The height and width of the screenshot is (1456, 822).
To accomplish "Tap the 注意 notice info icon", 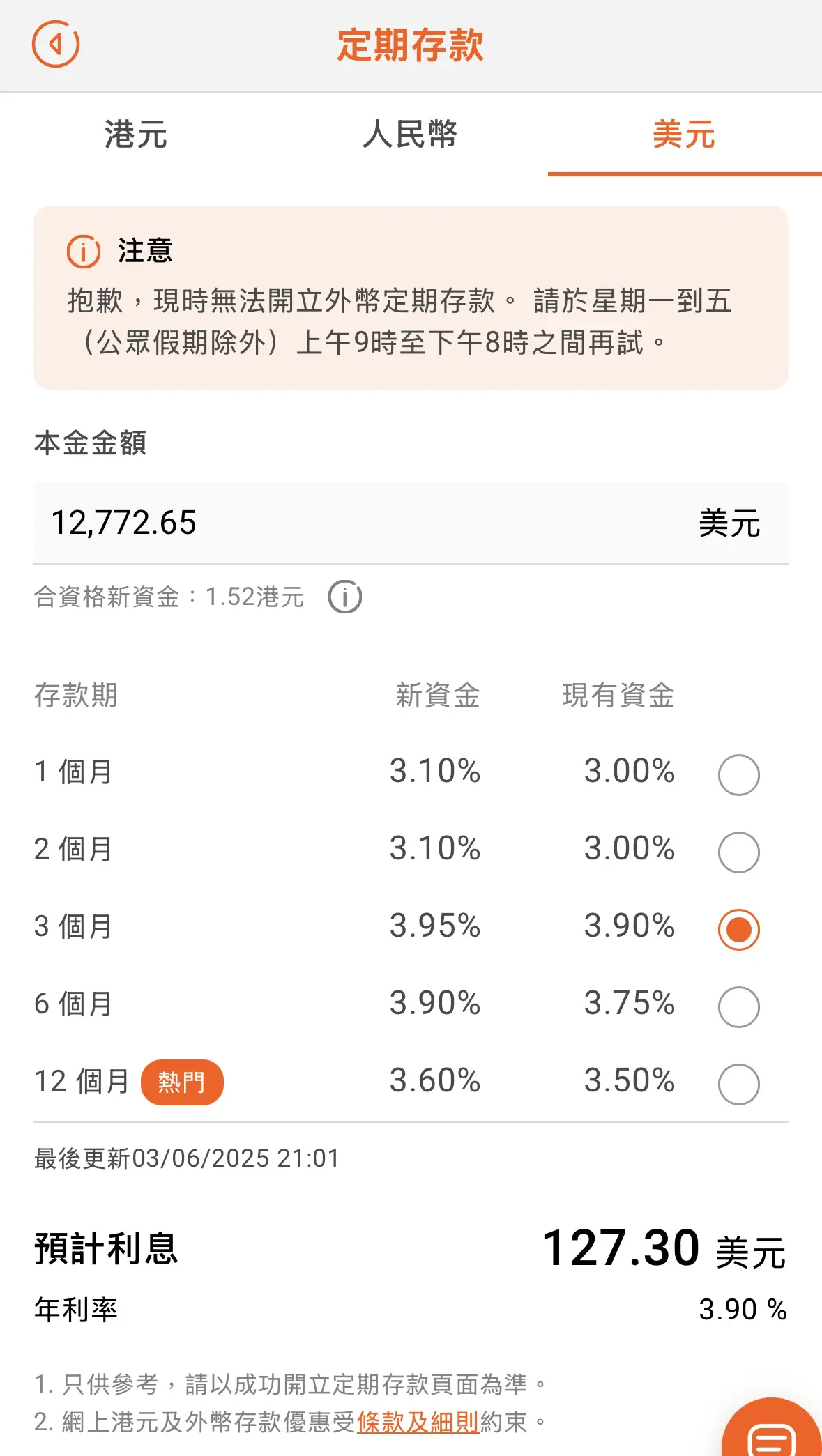I will (x=84, y=251).
